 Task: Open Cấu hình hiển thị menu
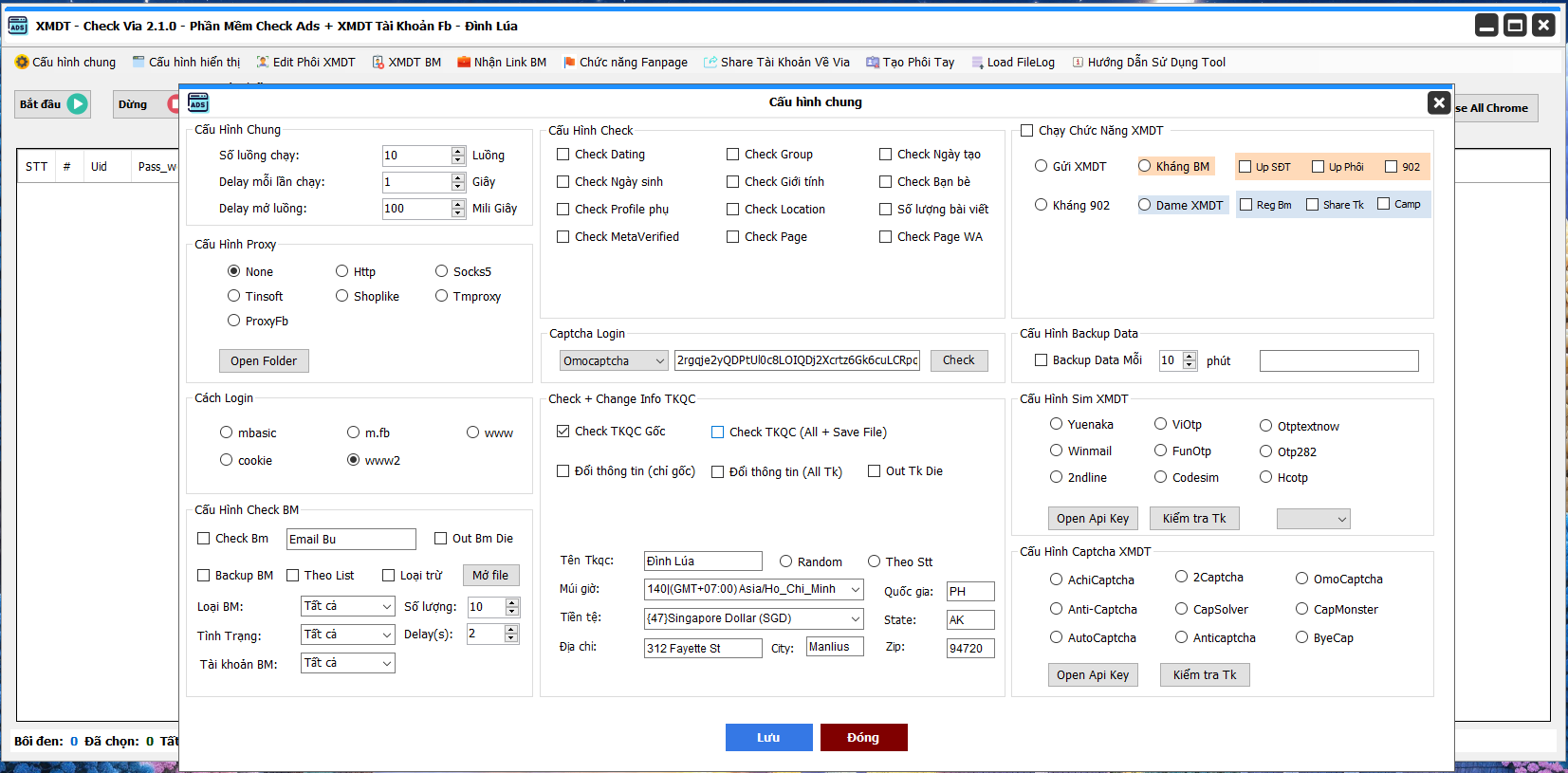(186, 62)
